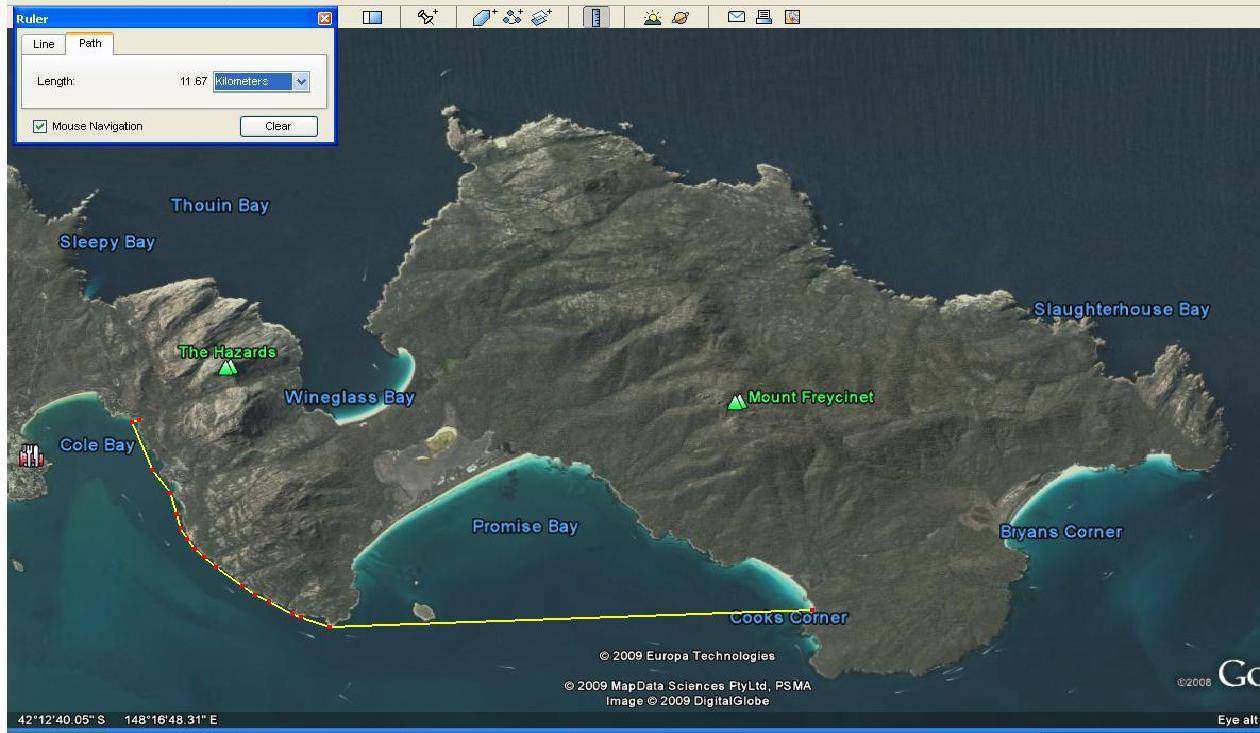Switch to the Line tab

click(x=44, y=44)
